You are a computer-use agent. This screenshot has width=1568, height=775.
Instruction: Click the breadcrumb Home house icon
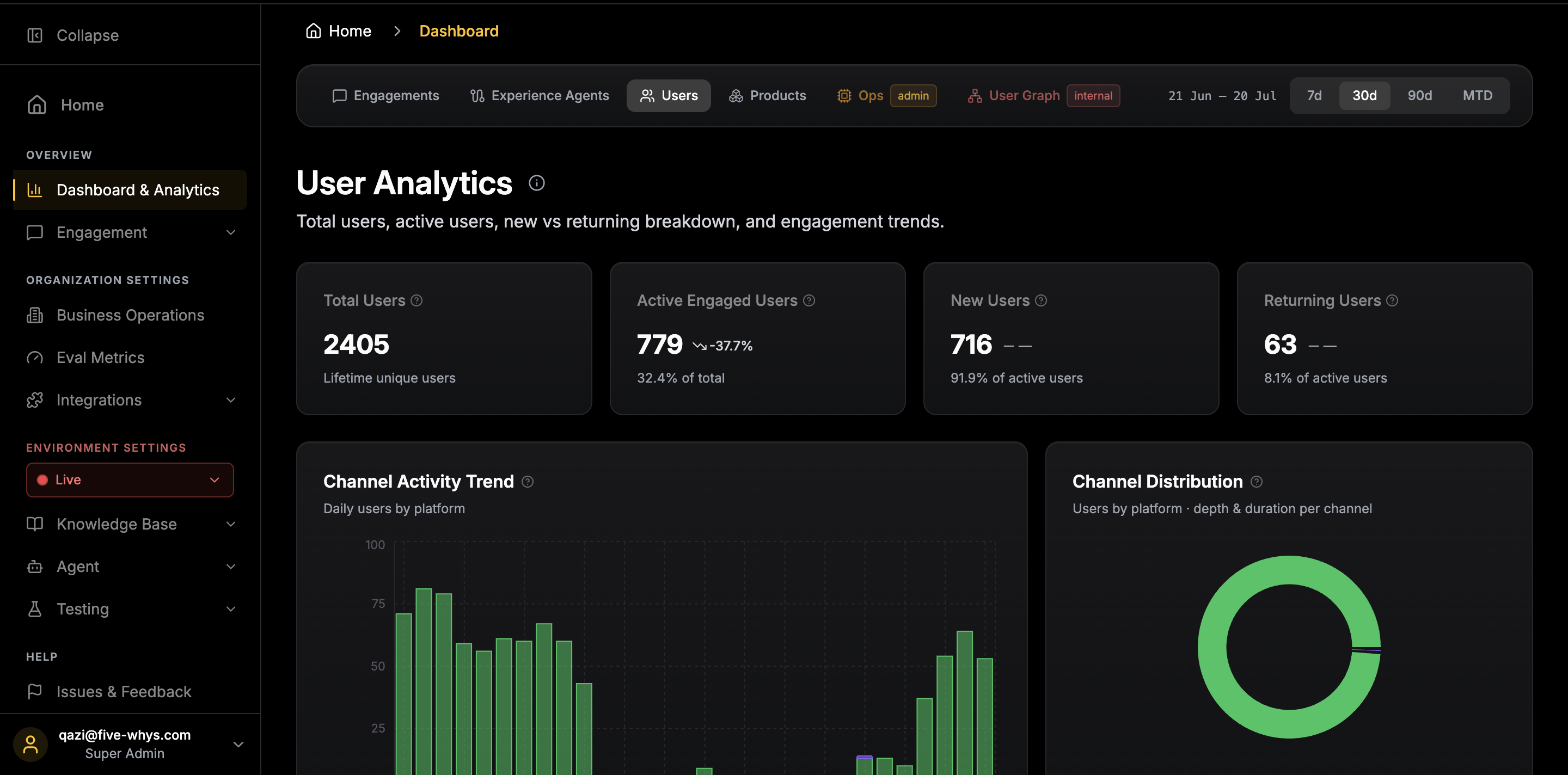[314, 30]
